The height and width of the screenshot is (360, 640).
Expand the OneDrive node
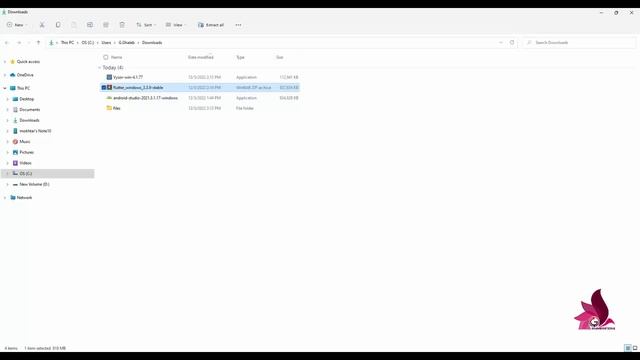[5, 75]
